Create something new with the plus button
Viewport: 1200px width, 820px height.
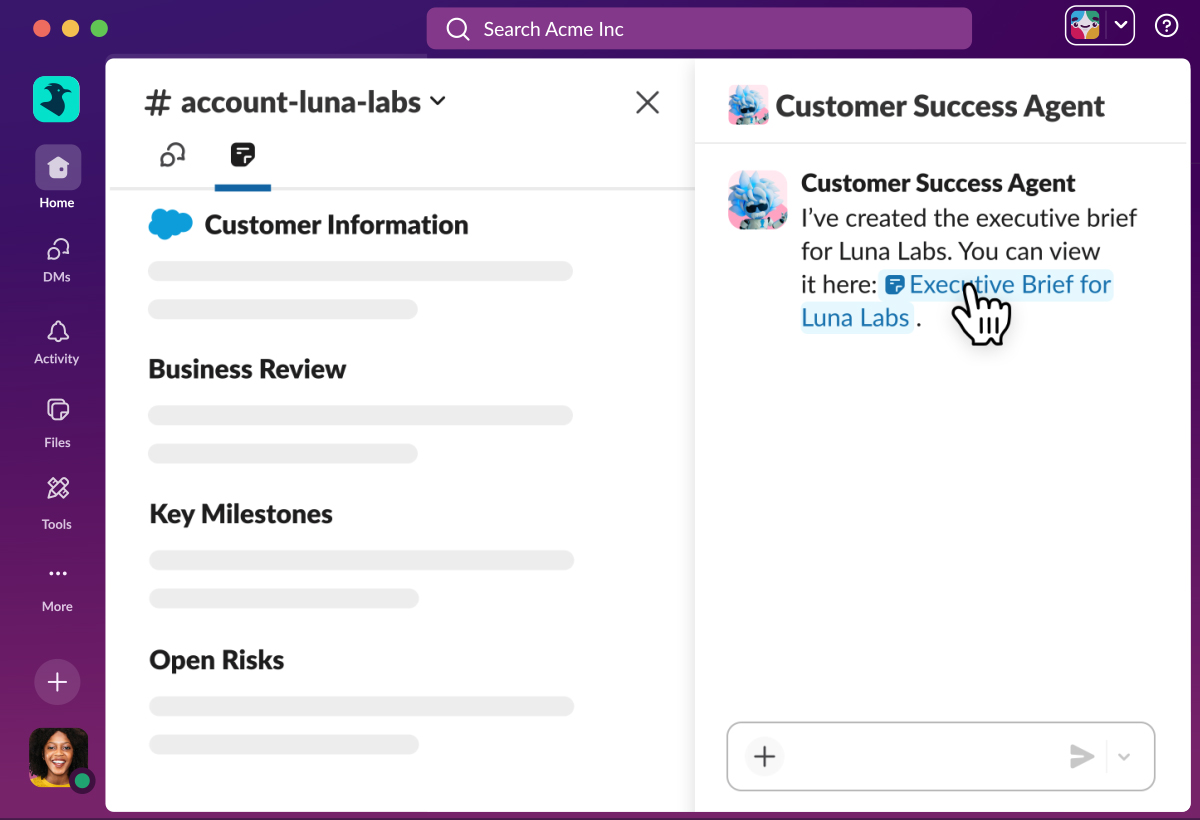click(x=57, y=681)
